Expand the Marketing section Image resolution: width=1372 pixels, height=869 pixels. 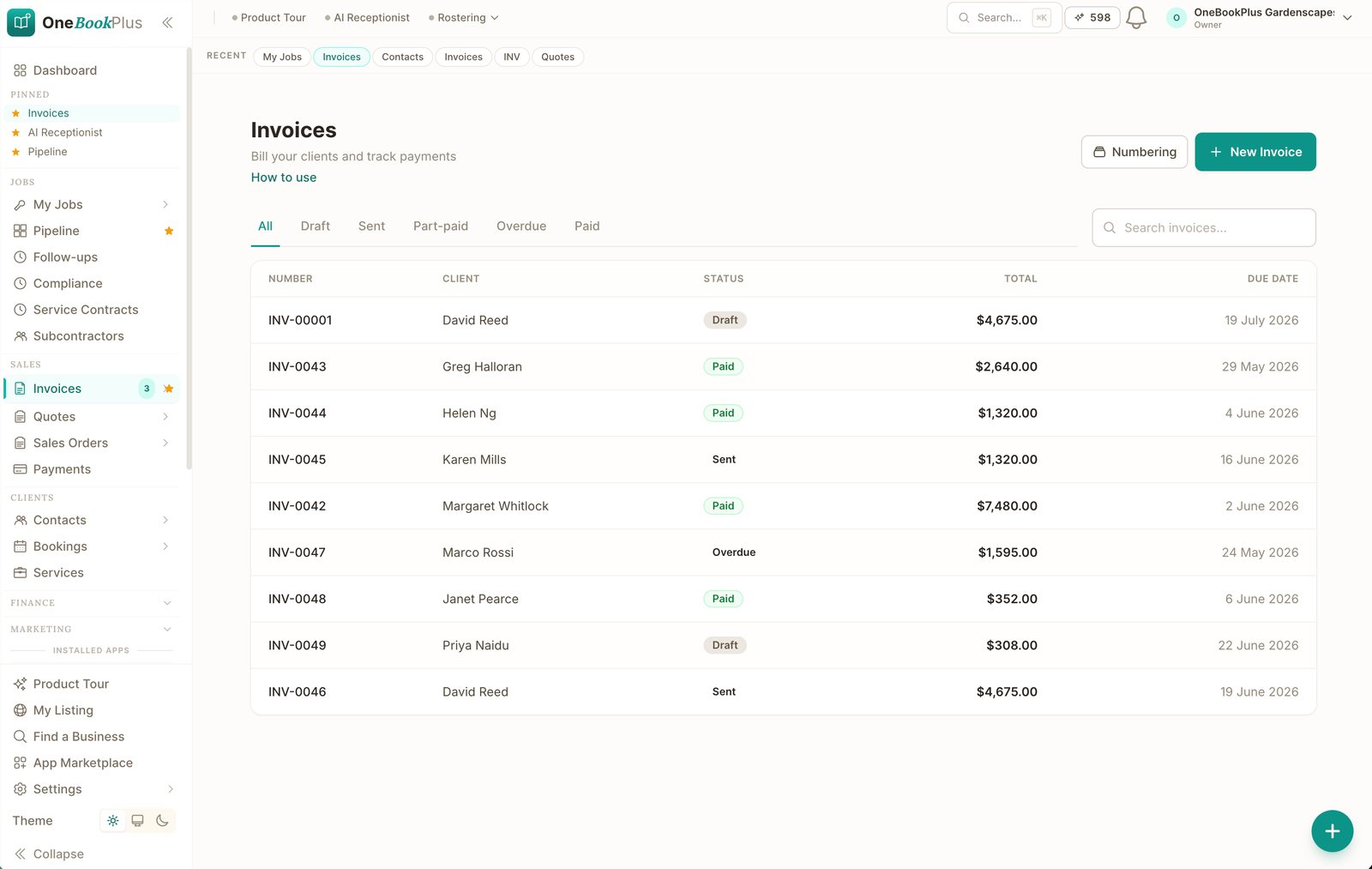(91, 629)
